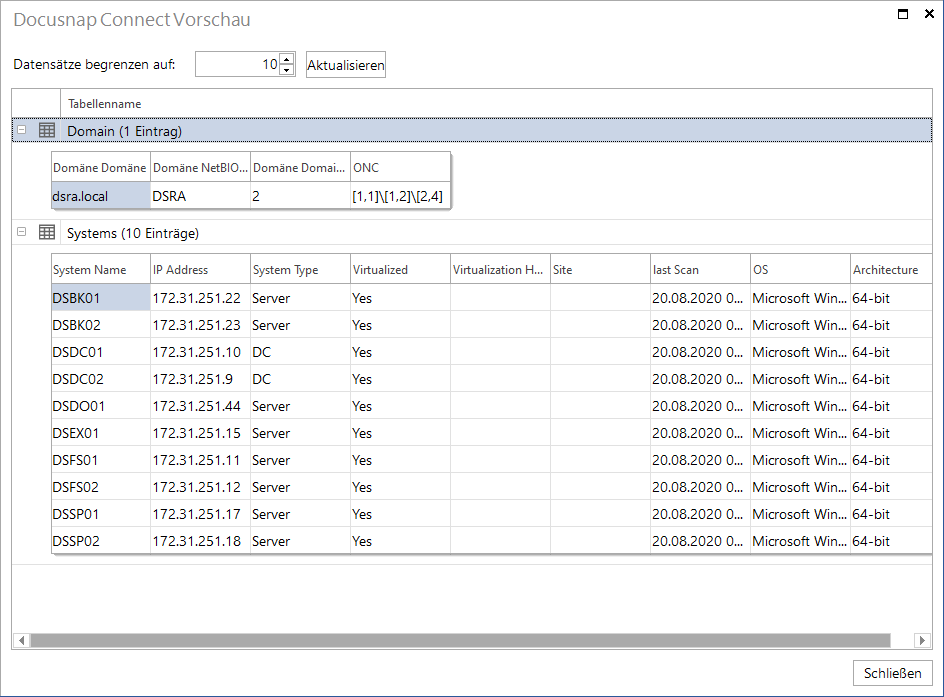The width and height of the screenshot is (944, 697).
Task: Click the IP Address column header
Action: tap(200, 270)
